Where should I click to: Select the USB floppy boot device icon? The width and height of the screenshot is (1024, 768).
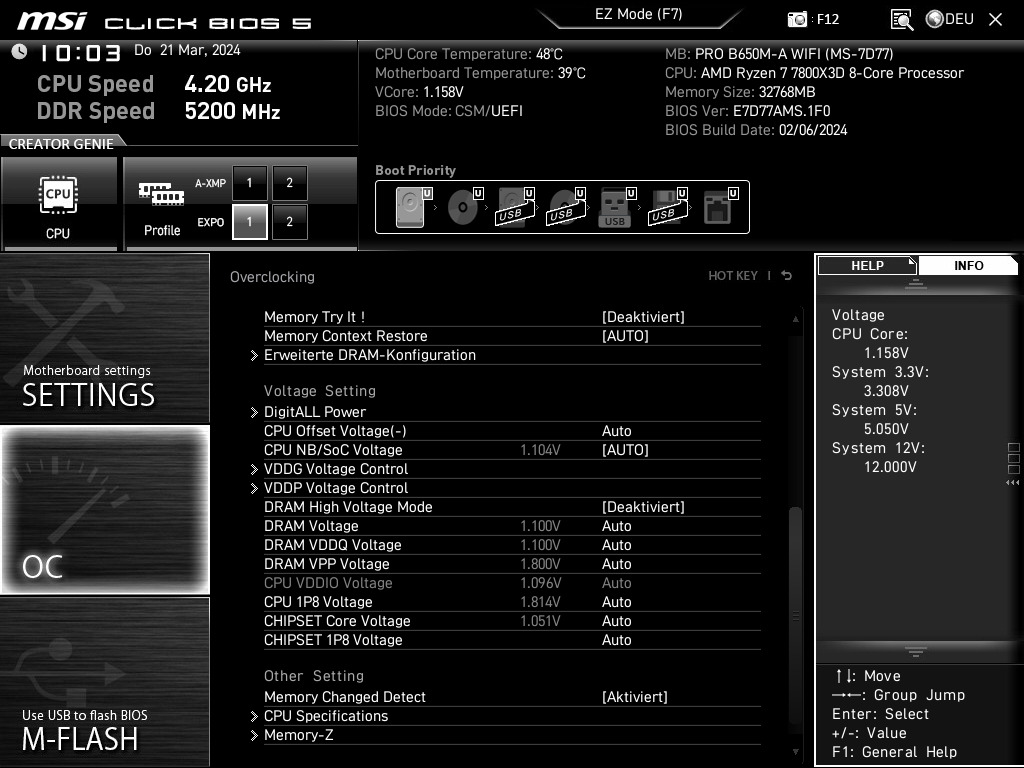[668, 207]
